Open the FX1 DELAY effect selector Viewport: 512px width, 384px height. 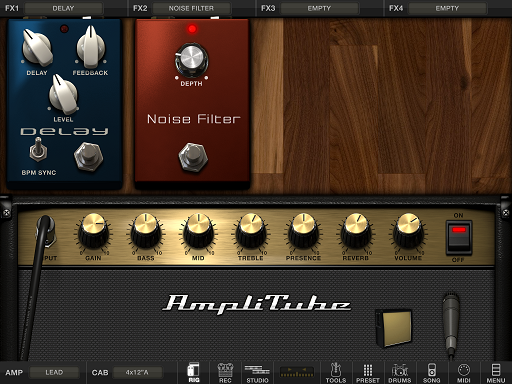pos(63,8)
